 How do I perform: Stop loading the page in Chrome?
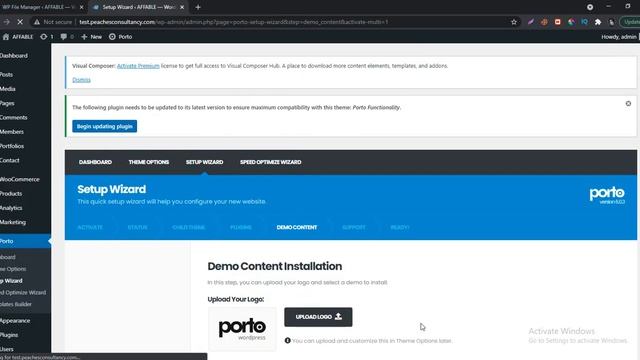tap(20, 22)
